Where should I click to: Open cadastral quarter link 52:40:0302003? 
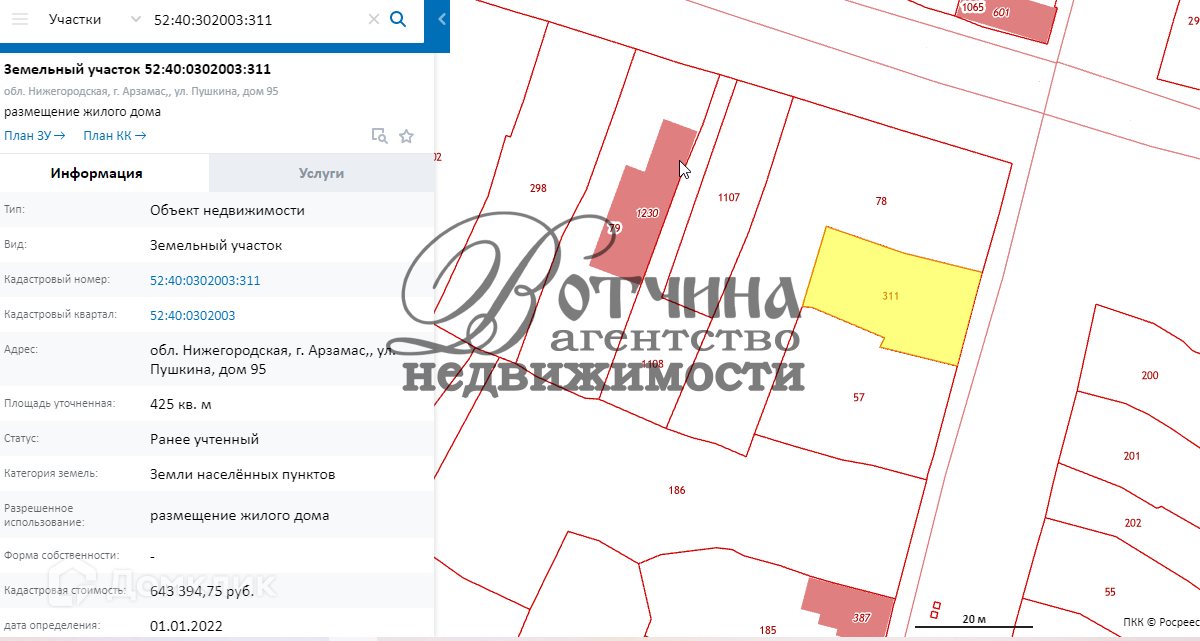pyautogui.click(x=192, y=315)
